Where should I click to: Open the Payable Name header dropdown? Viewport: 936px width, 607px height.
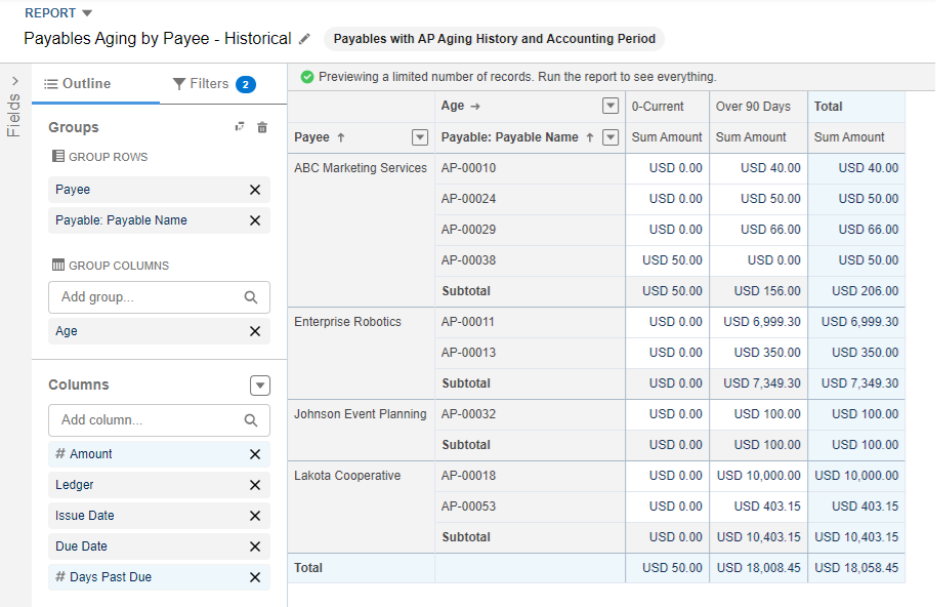[x=610, y=137]
